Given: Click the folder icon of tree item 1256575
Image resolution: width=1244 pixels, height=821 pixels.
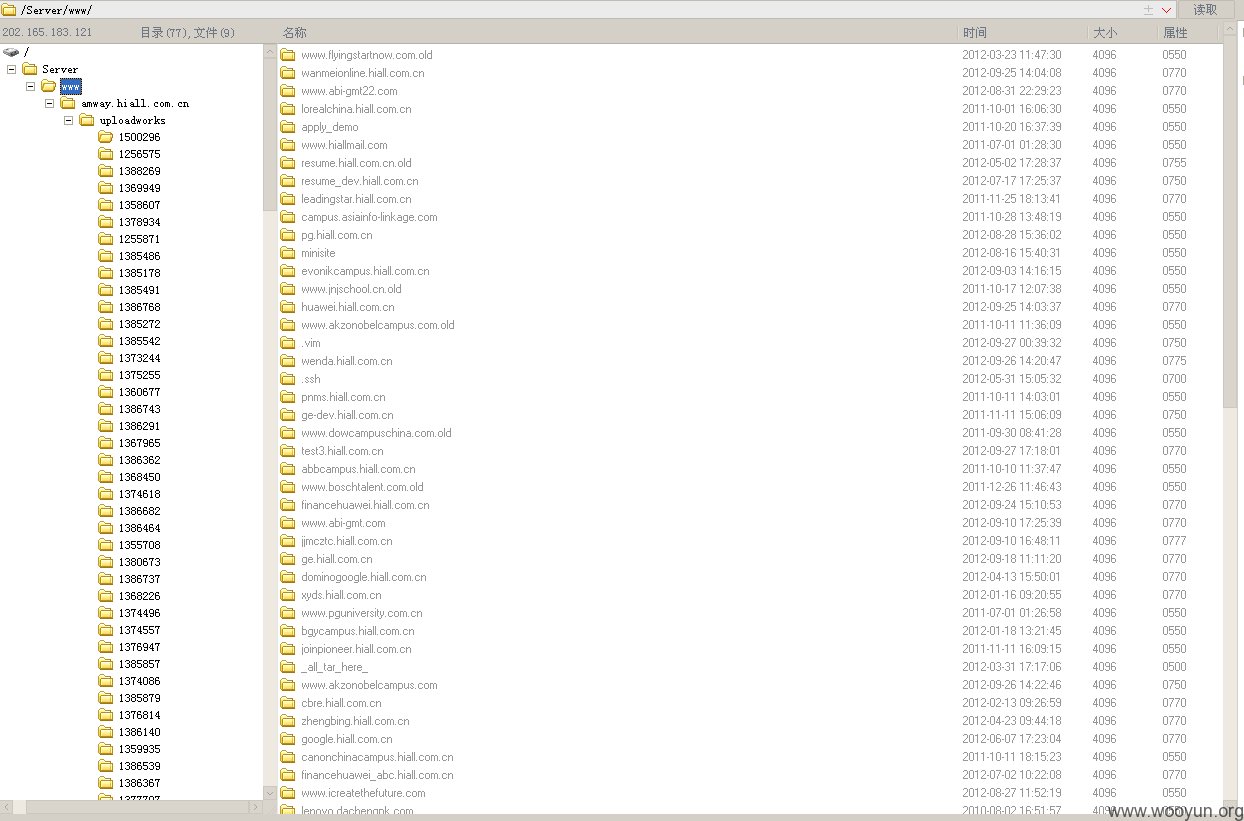Looking at the screenshot, I should click(106, 154).
